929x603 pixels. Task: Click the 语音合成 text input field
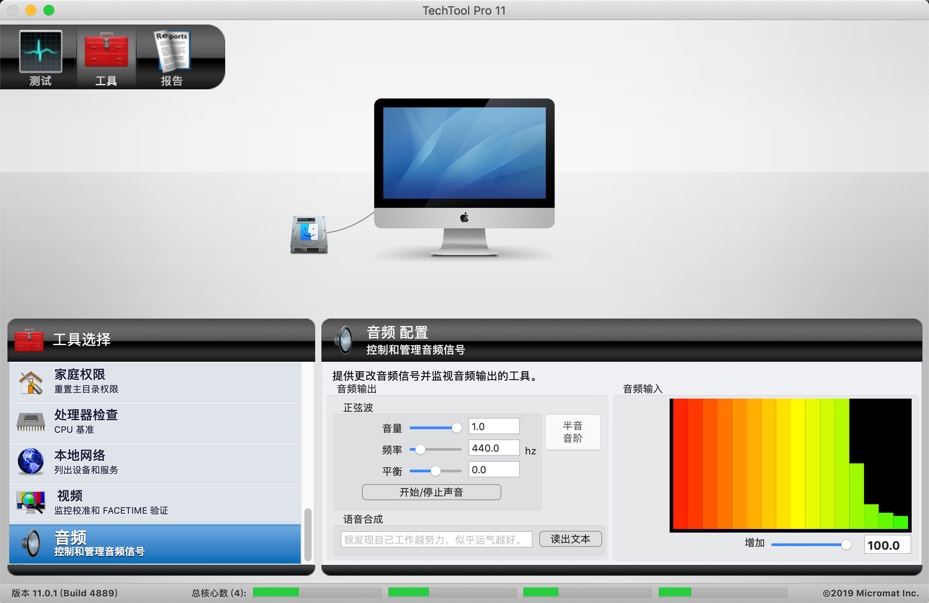[437, 540]
